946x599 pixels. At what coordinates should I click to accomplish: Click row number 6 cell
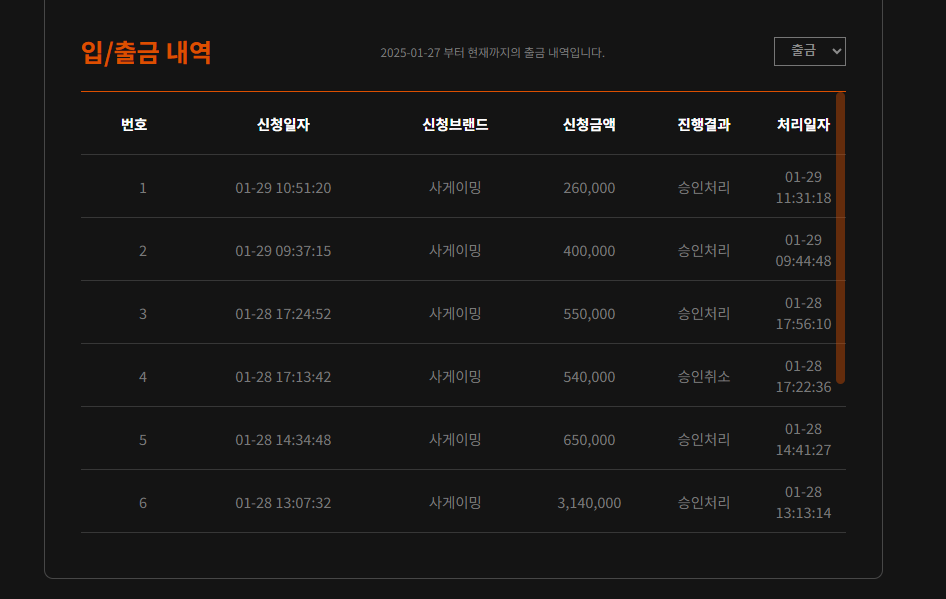tap(143, 502)
